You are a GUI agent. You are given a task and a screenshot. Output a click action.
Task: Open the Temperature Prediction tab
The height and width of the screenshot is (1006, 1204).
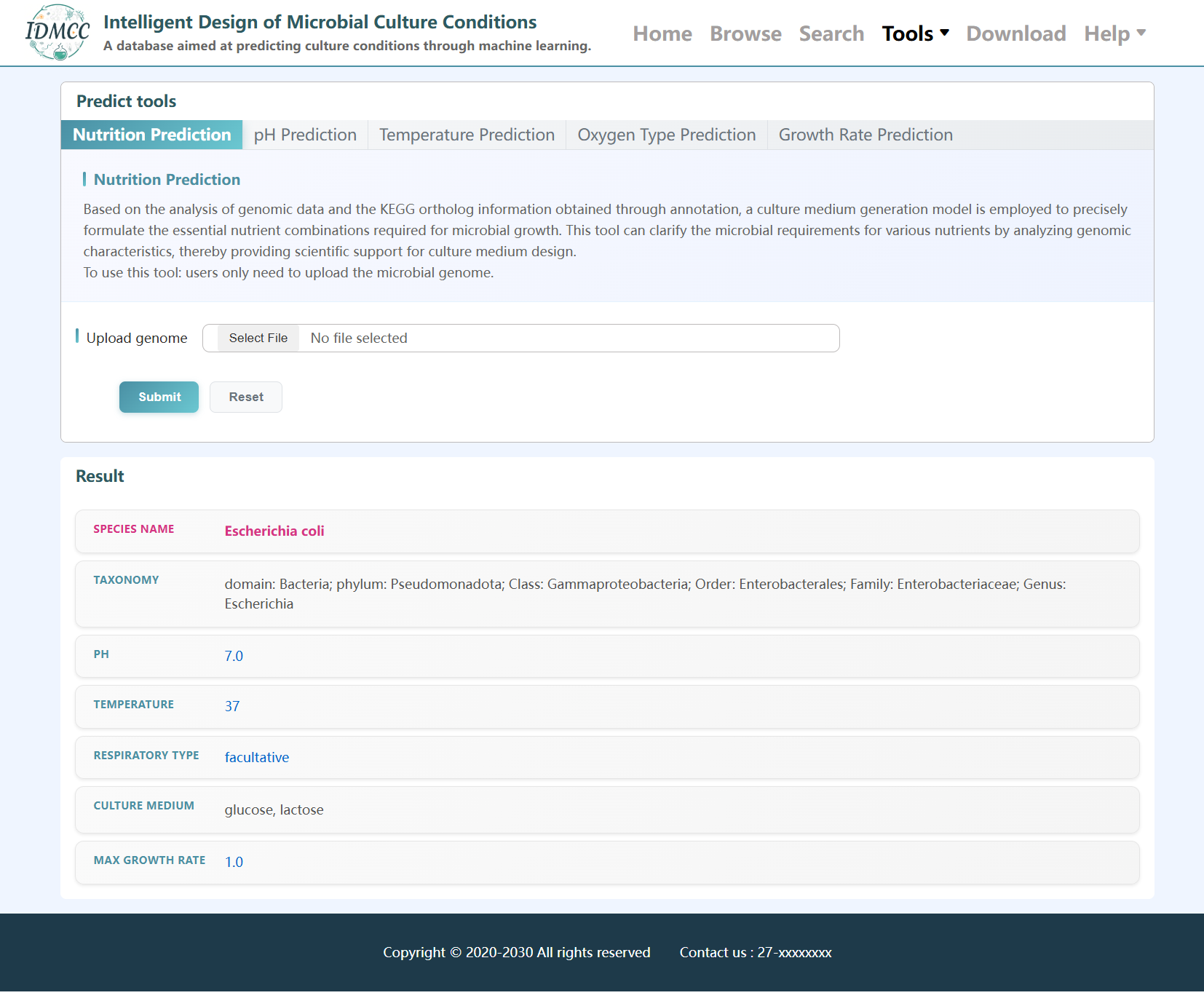(467, 135)
